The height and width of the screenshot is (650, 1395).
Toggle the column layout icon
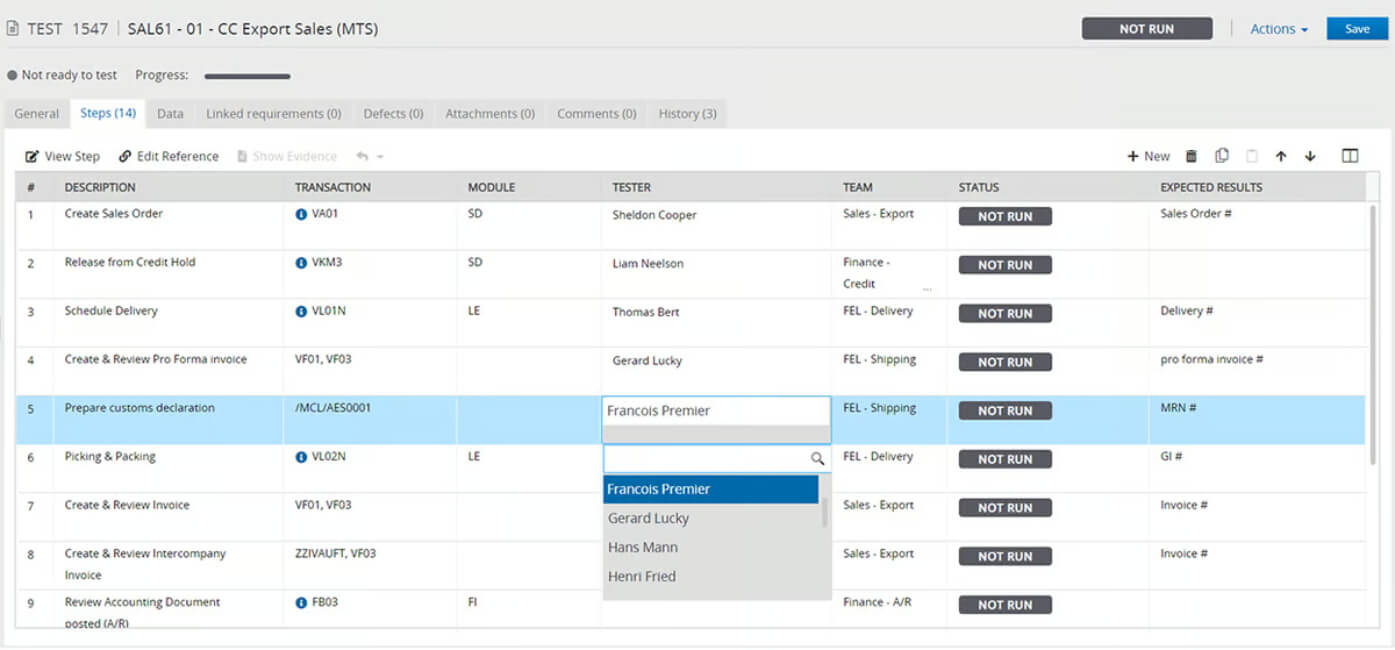click(1350, 156)
